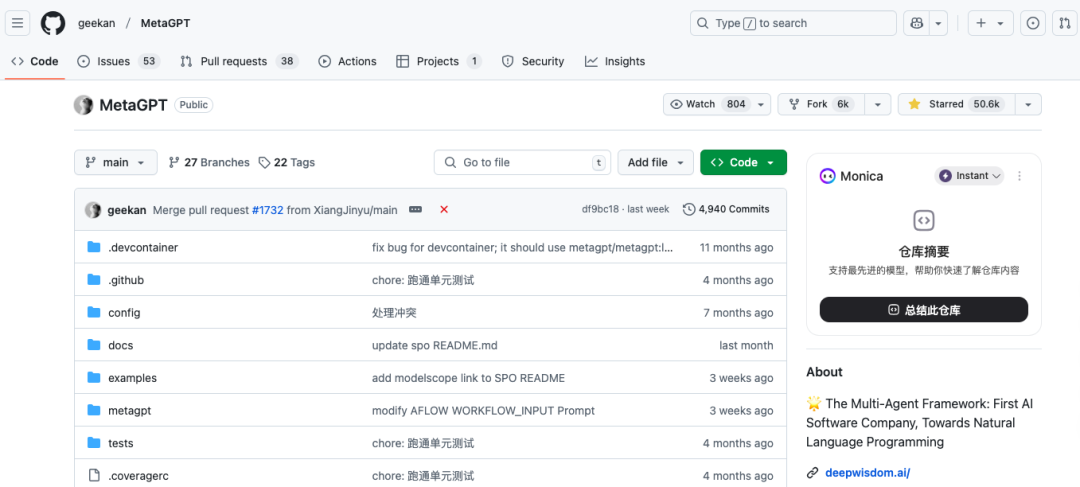The height and width of the screenshot is (487, 1080).
Task: Open the 4,940 Commits history
Action: (x=726, y=209)
